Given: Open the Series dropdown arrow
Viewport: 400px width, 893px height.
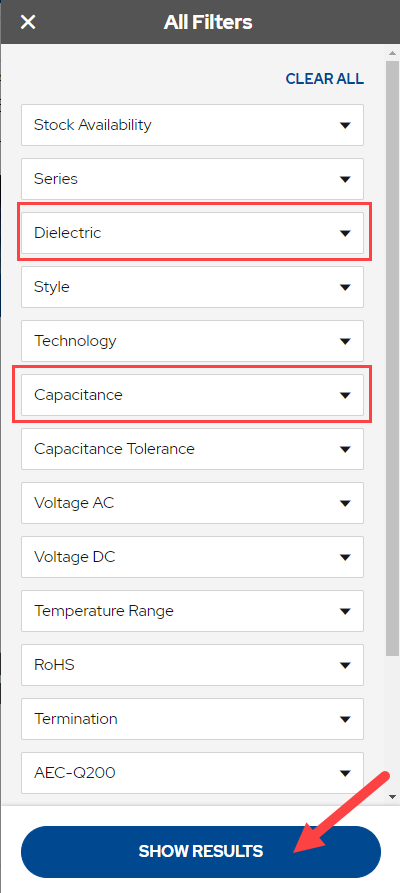Looking at the screenshot, I should point(345,179).
